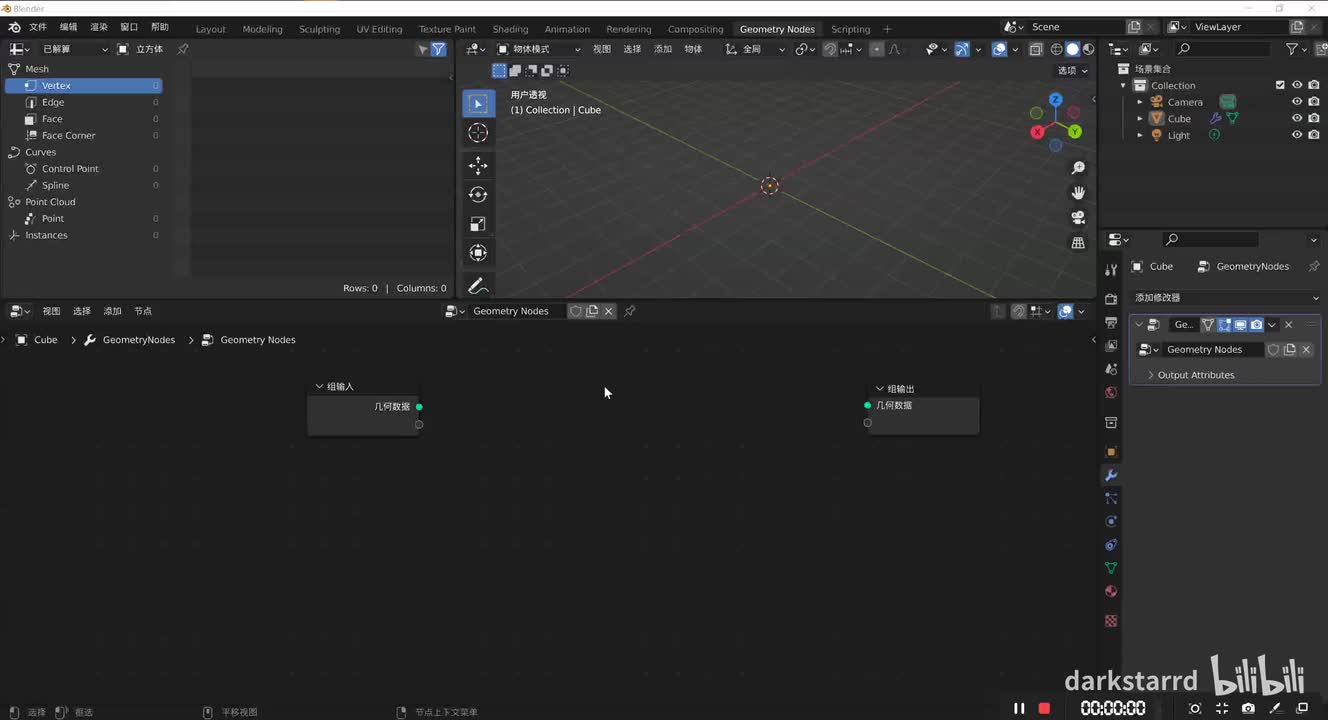1328x720 pixels.
Task: Open the Object Data green triangle tab
Action: [x=1111, y=568]
